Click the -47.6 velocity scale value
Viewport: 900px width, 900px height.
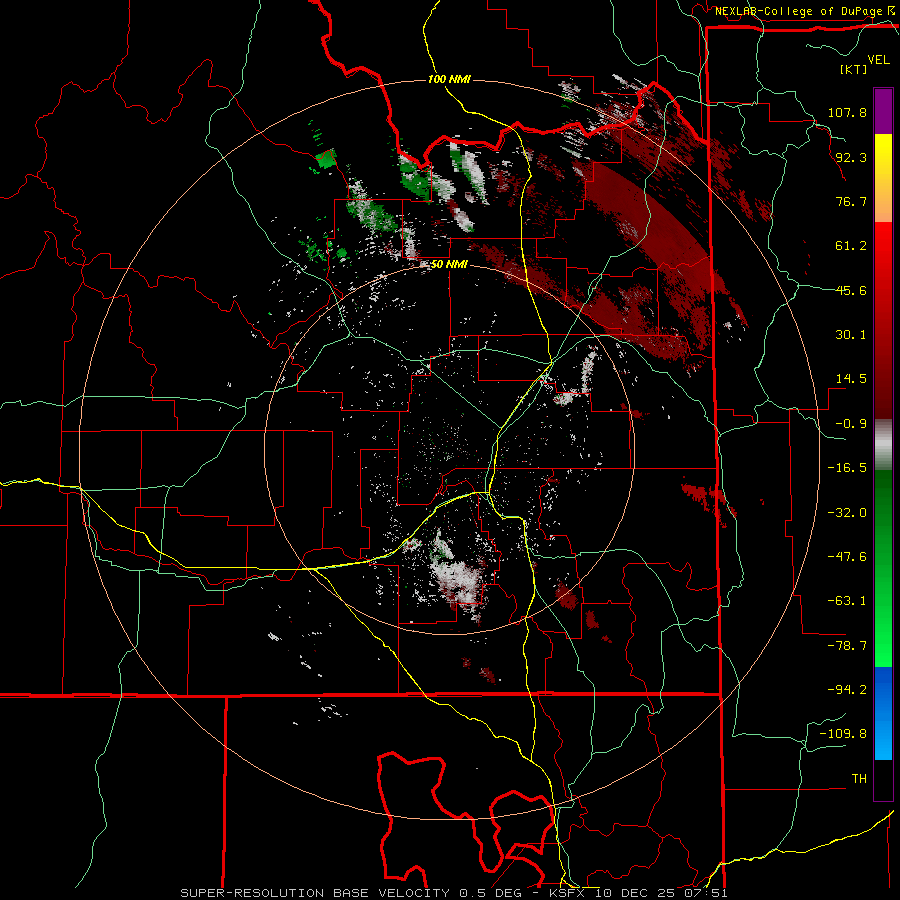847,557
